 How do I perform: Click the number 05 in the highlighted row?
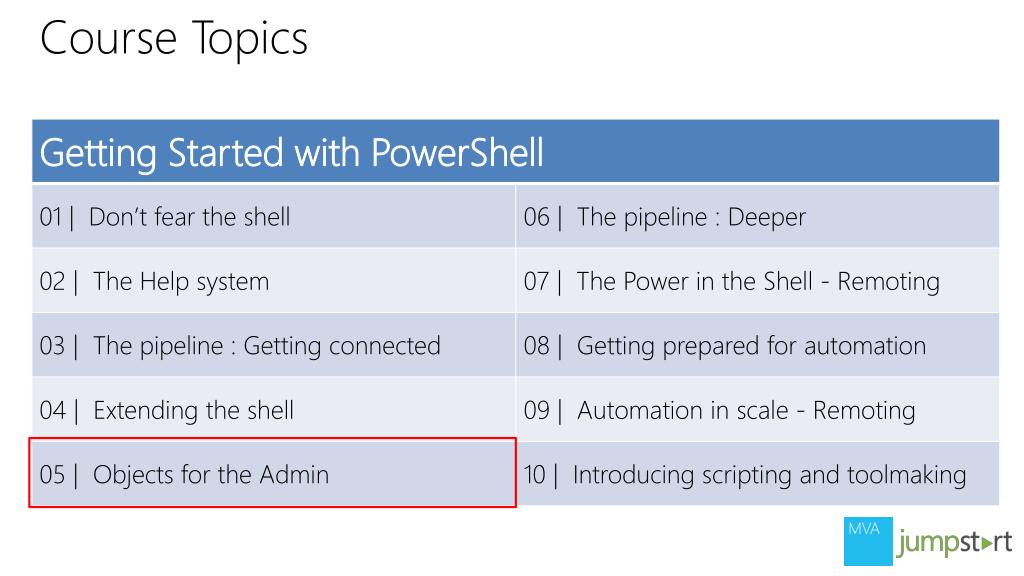[52, 475]
